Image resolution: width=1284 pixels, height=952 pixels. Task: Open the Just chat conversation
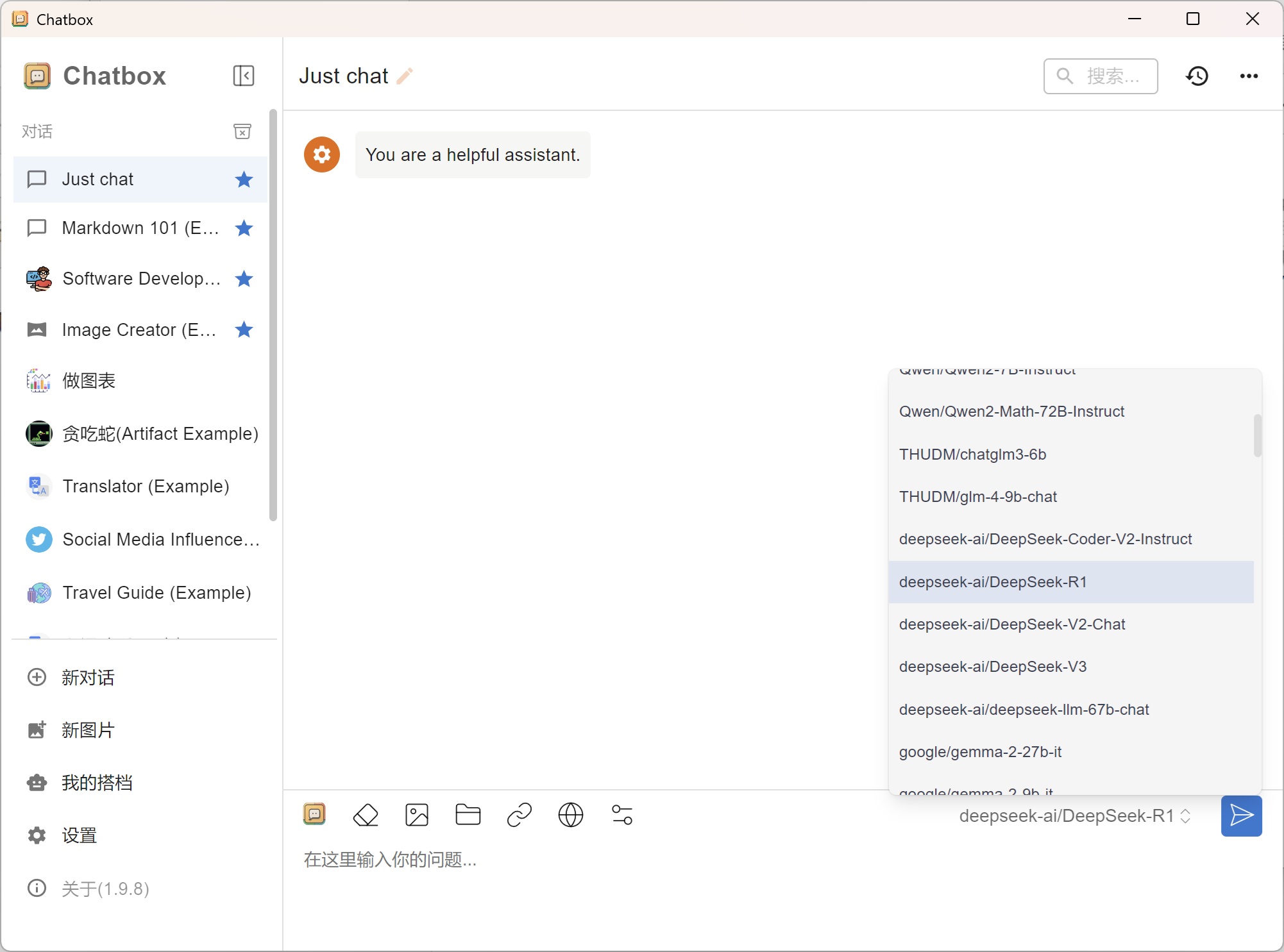(x=140, y=180)
